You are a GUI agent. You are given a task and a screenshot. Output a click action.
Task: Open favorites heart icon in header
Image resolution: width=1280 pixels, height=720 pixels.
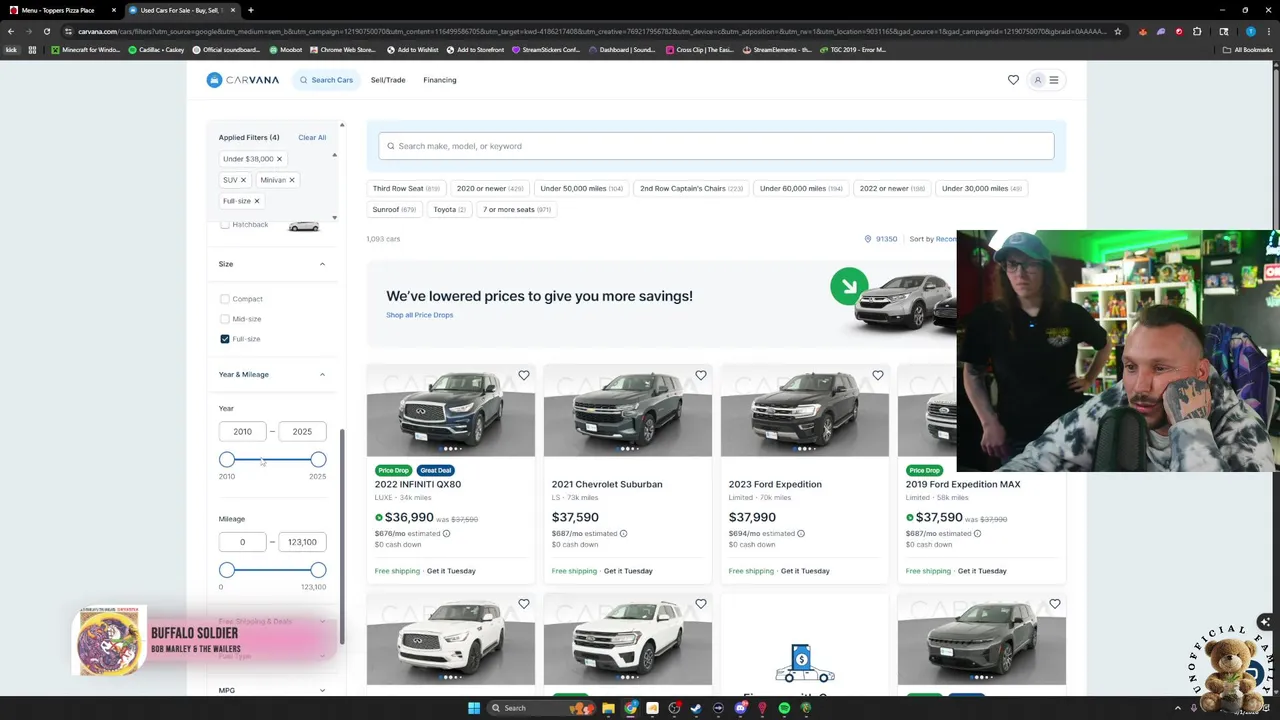[x=1013, y=80]
